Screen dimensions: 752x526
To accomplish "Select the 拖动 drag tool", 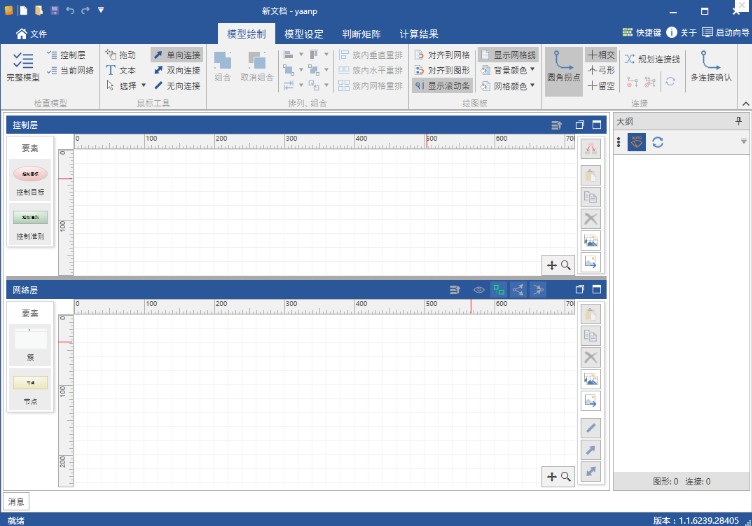I will point(121,55).
